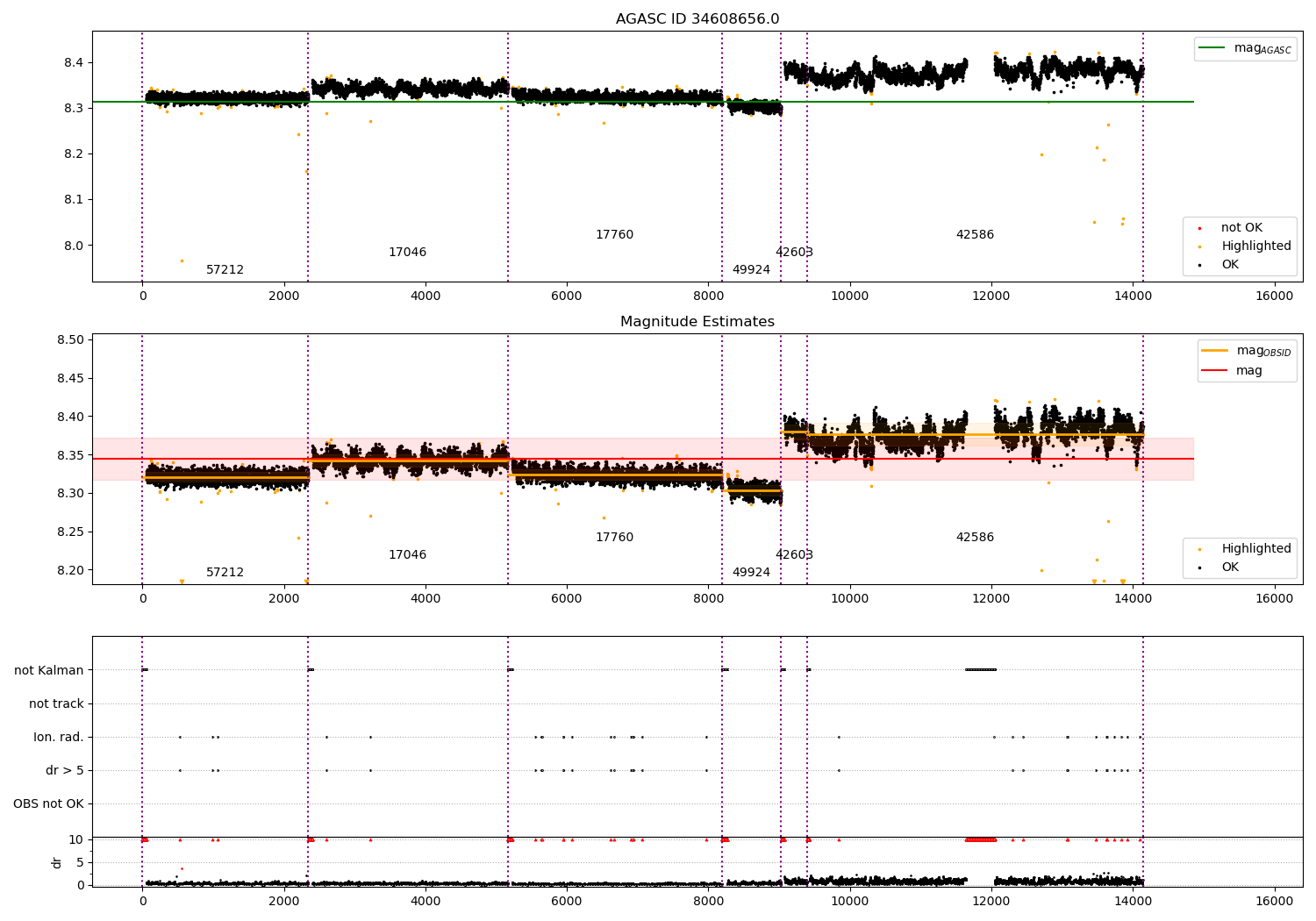Viewport: 1316px width, 921px height.
Task: Select the 'not OK' legend entry
Action: pyautogui.click(x=1241, y=228)
